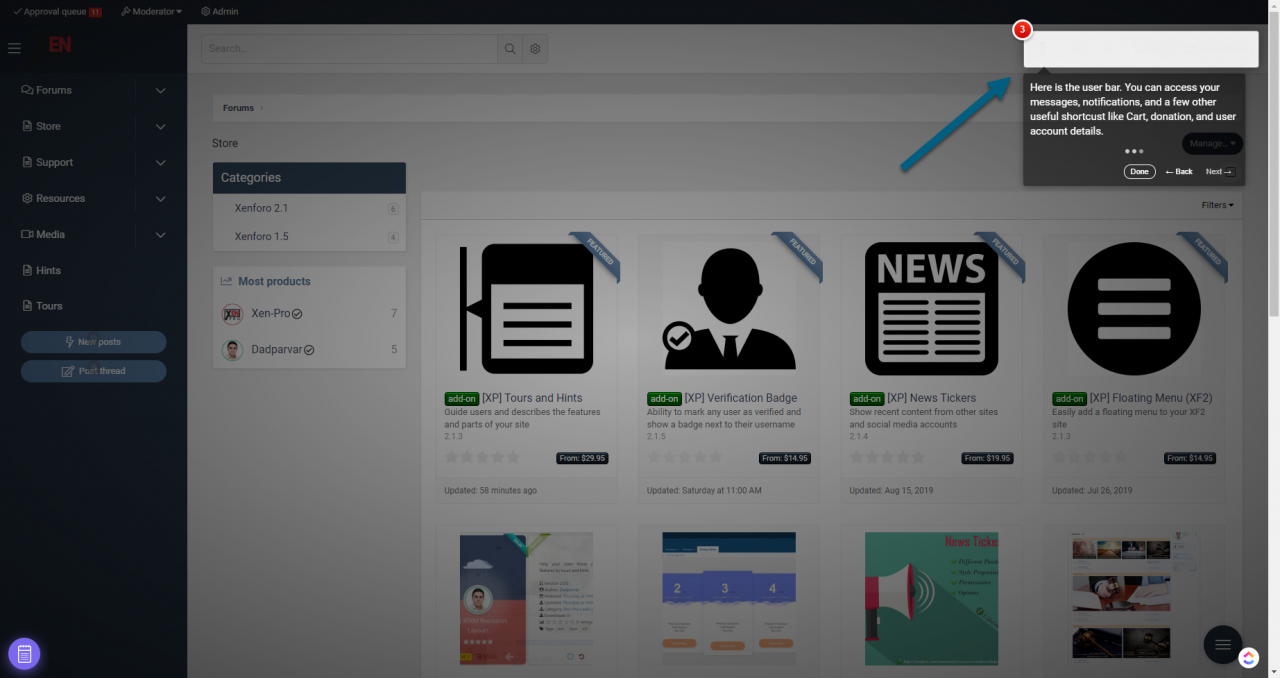
Task: Open the Filters dropdown
Action: coord(1217,205)
